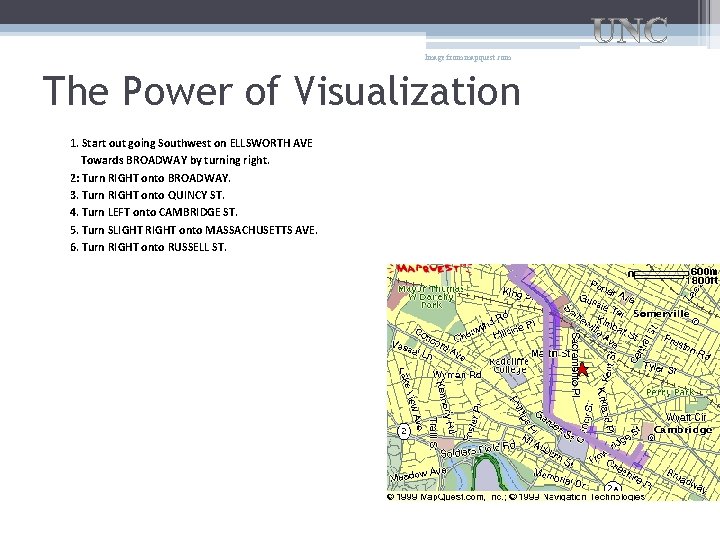Click the "Wyman Rd" label on map
Viewport: 720px width, 540px height.
457,375
